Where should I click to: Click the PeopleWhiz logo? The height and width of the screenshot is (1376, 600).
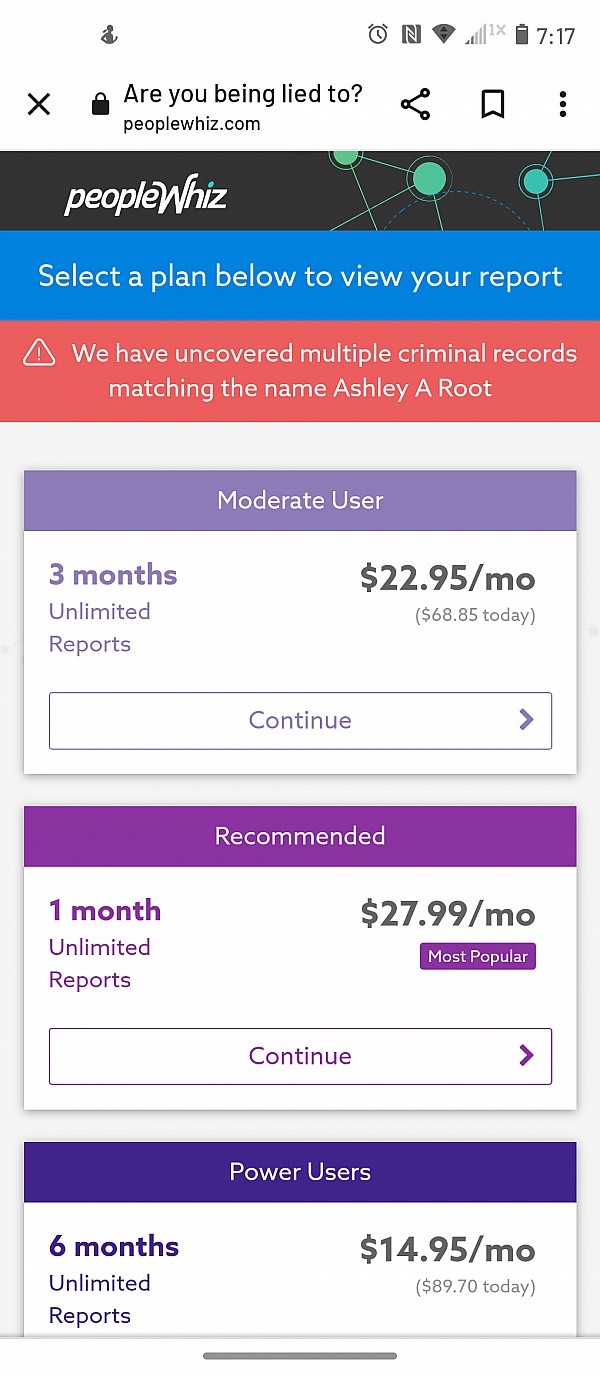146,196
